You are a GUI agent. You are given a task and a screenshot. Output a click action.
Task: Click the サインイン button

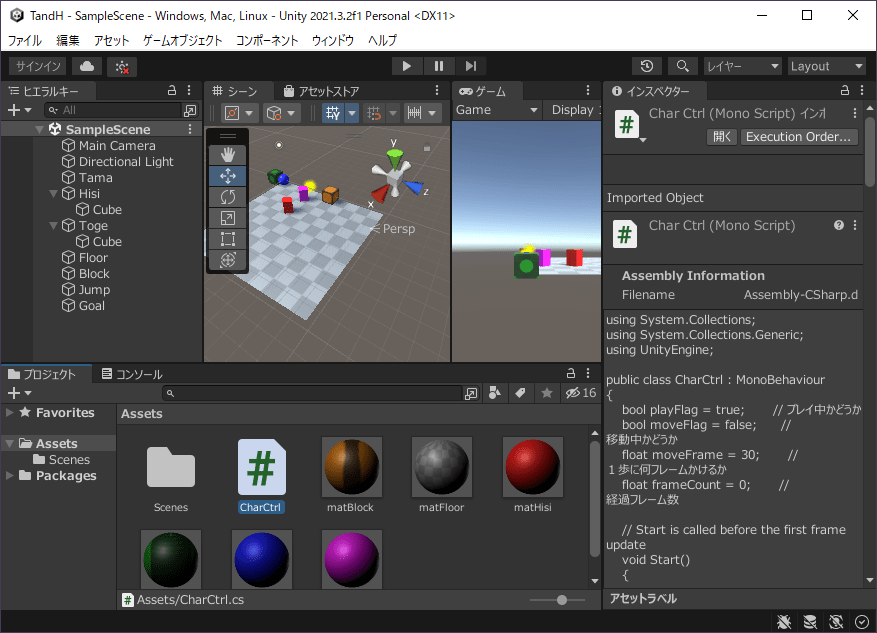(38, 67)
